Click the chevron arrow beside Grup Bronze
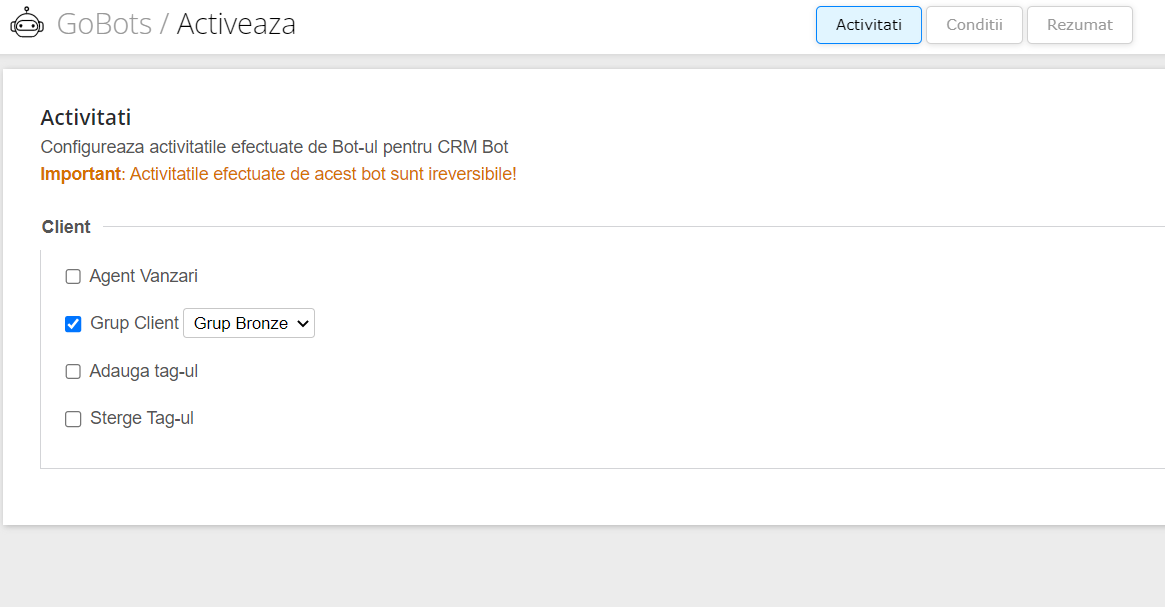The height and width of the screenshot is (607, 1165). point(302,323)
